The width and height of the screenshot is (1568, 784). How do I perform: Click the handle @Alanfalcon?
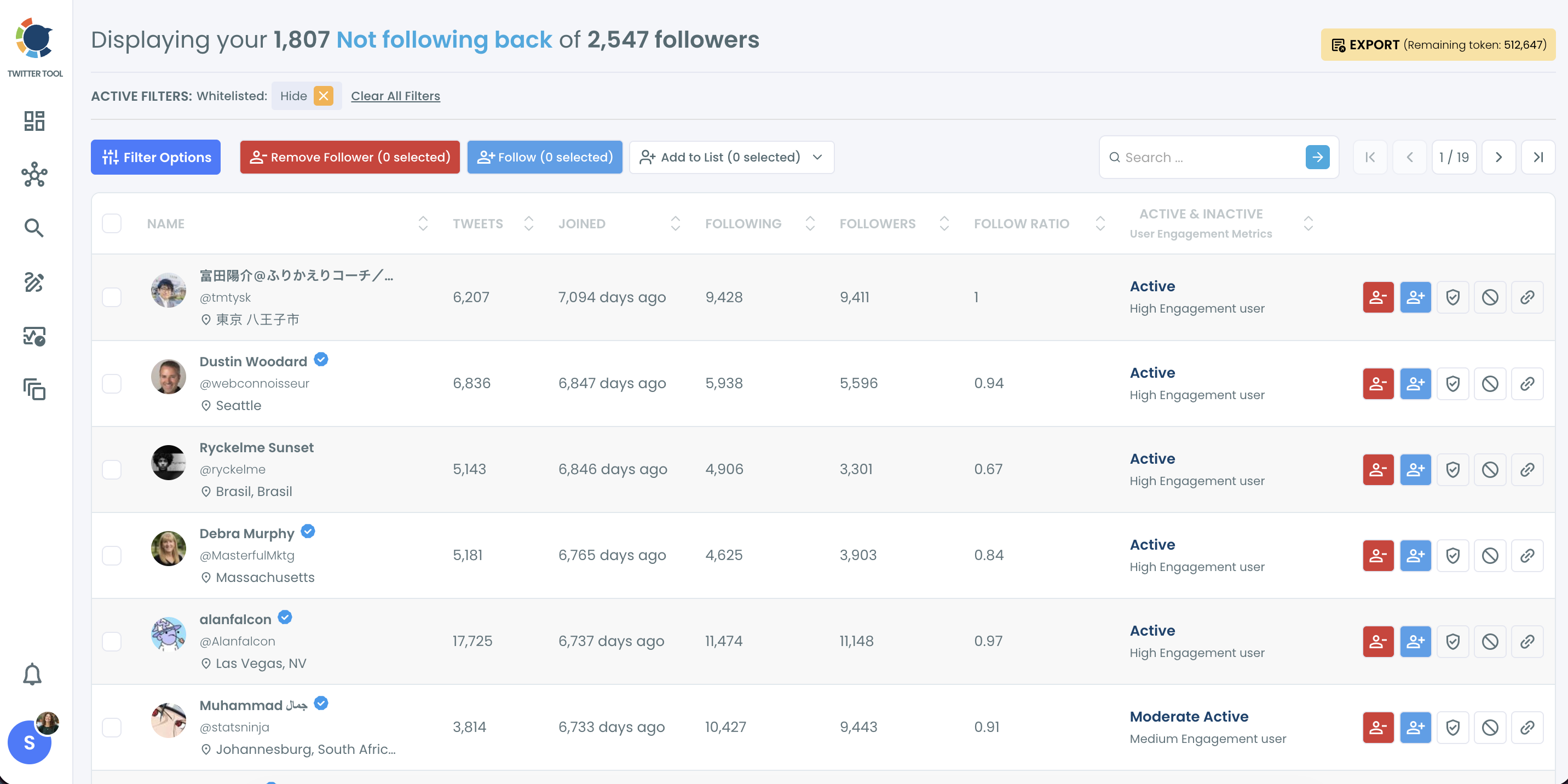pyautogui.click(x=237, y=641)
